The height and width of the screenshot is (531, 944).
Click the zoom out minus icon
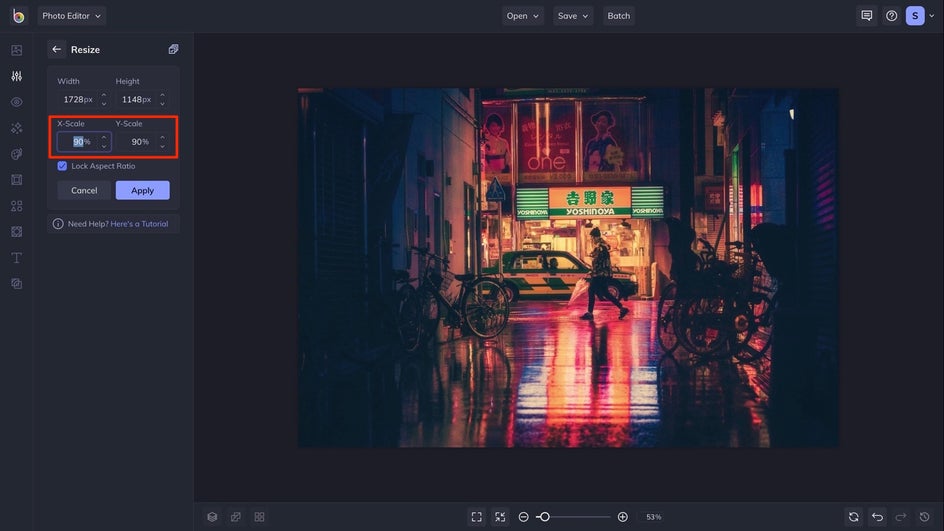[x=523, y=517]
